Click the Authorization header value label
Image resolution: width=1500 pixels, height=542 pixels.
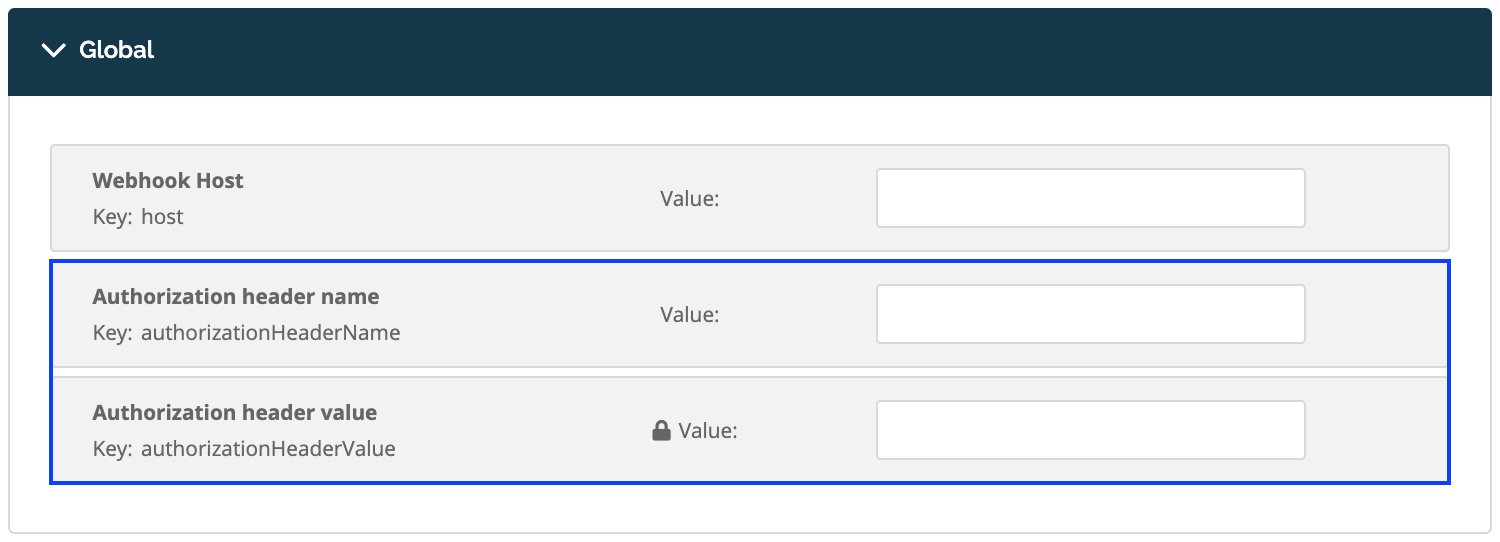235,413
